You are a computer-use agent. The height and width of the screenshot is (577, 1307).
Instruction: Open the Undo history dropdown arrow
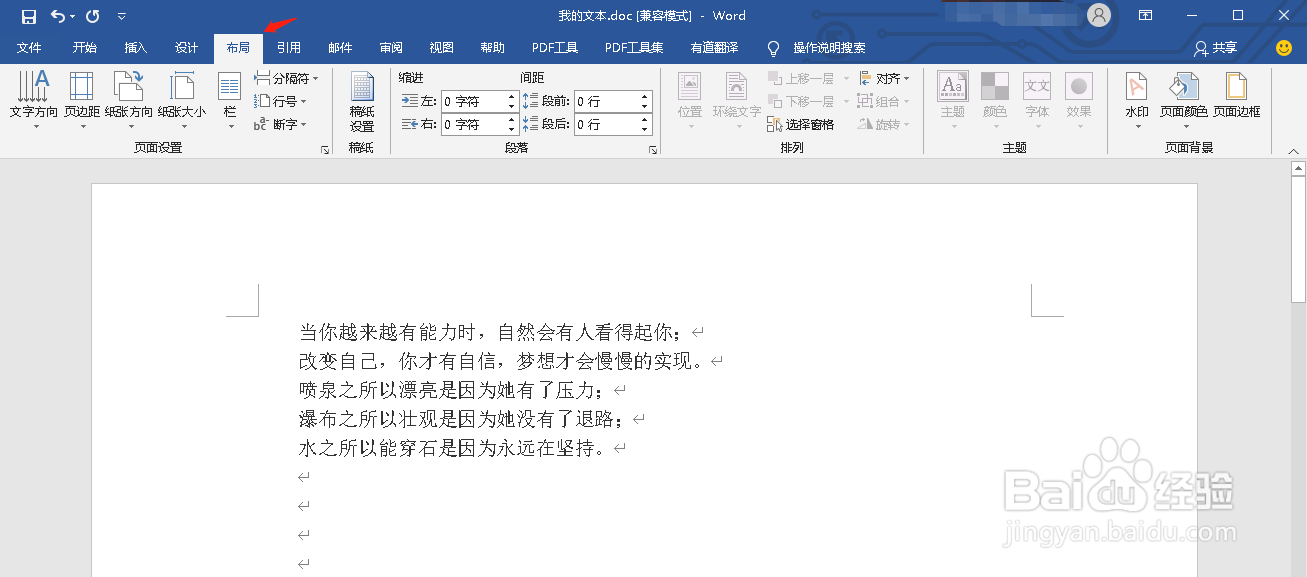coord(73,16)
